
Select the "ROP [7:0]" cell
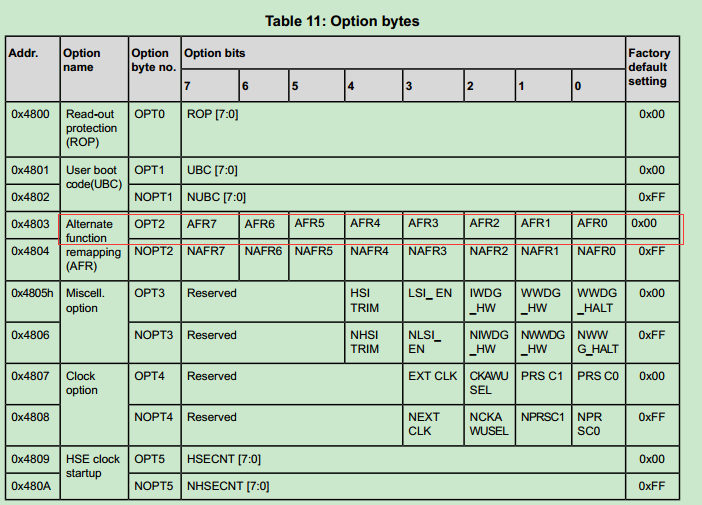pos(212,115)
